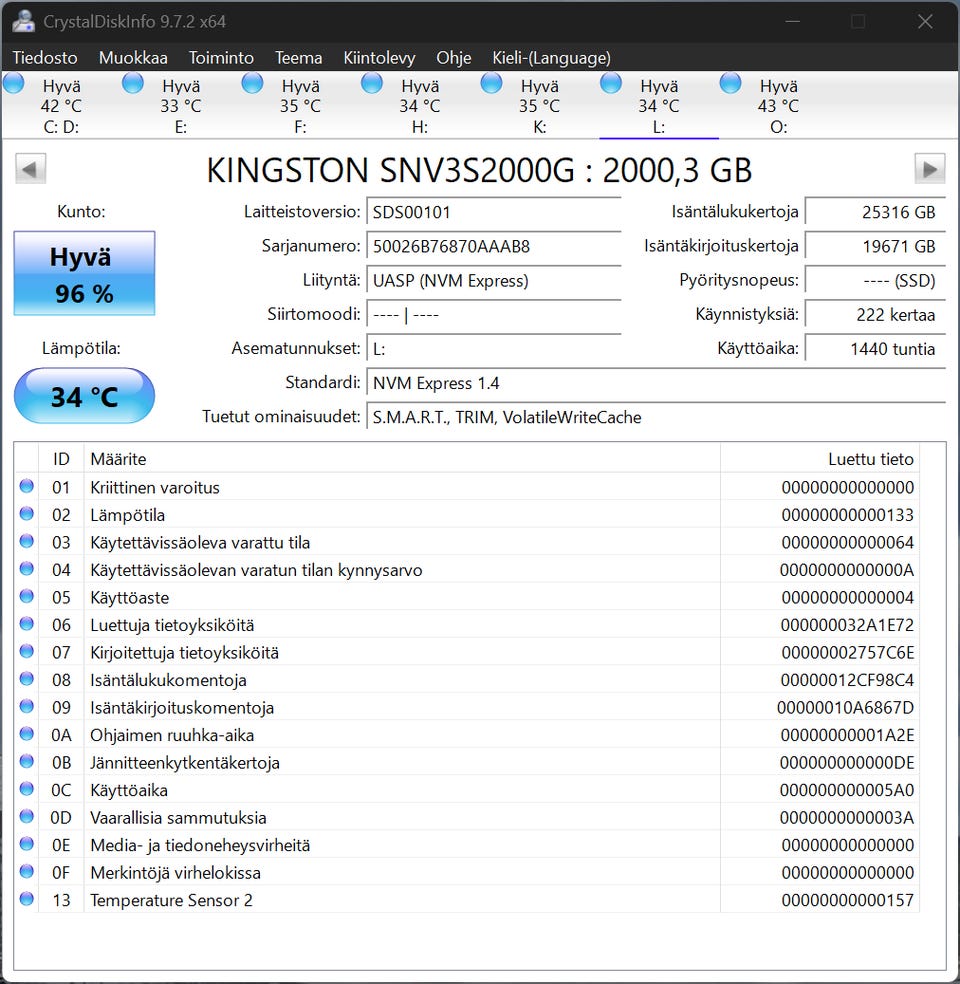This screenshot has height=984, width=960.
Task: Select drive E: status orb
Action: tap(133, 84)
